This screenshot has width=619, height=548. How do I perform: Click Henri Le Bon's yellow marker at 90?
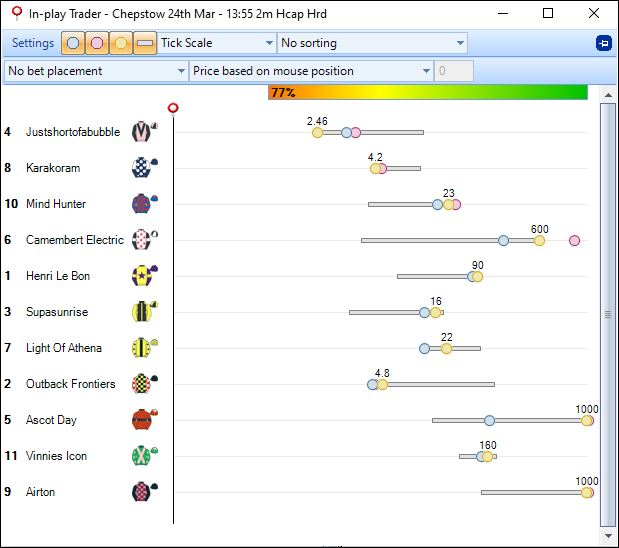[x=477, y=277]
